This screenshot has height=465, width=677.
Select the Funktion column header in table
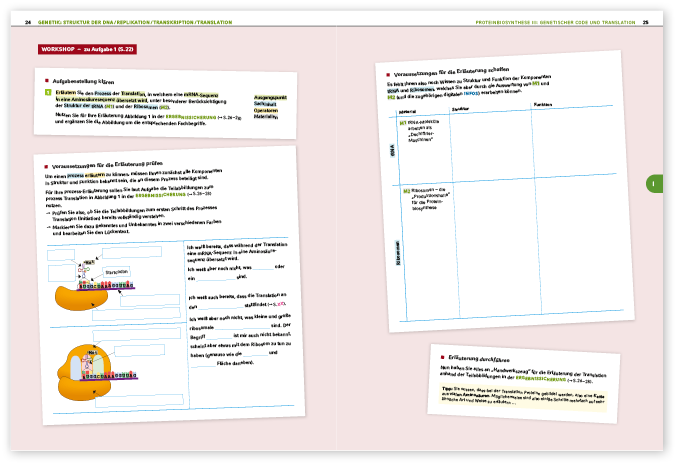click(541, 105)
